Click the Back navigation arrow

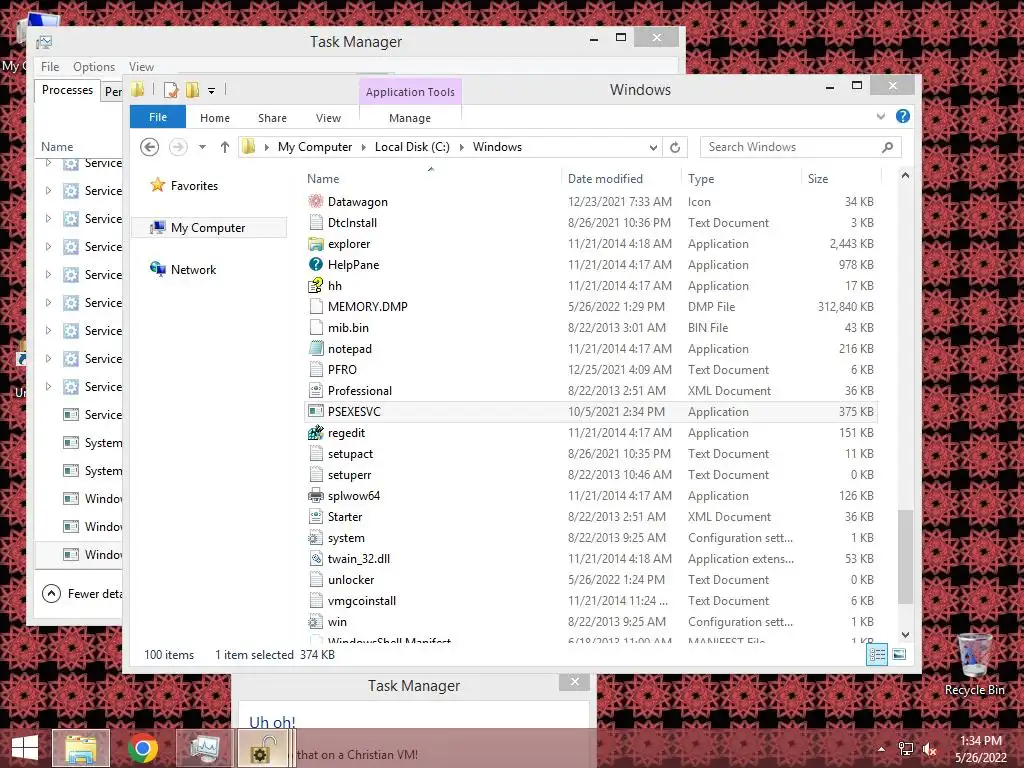(150, 147)
